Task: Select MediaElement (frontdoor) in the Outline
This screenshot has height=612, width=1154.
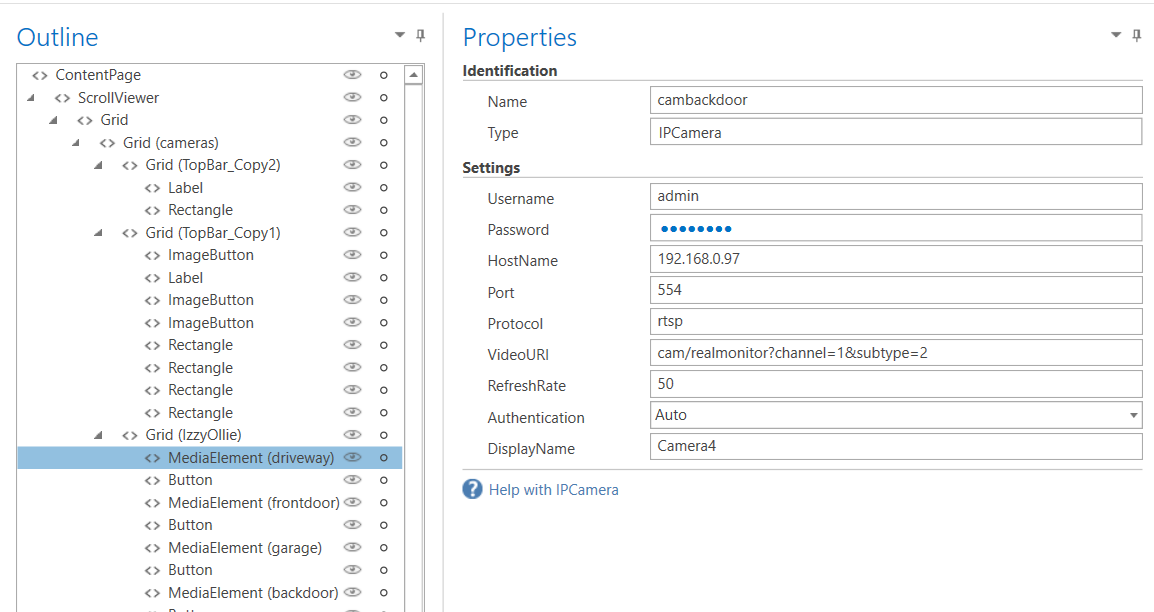Action: pos(210,502)
